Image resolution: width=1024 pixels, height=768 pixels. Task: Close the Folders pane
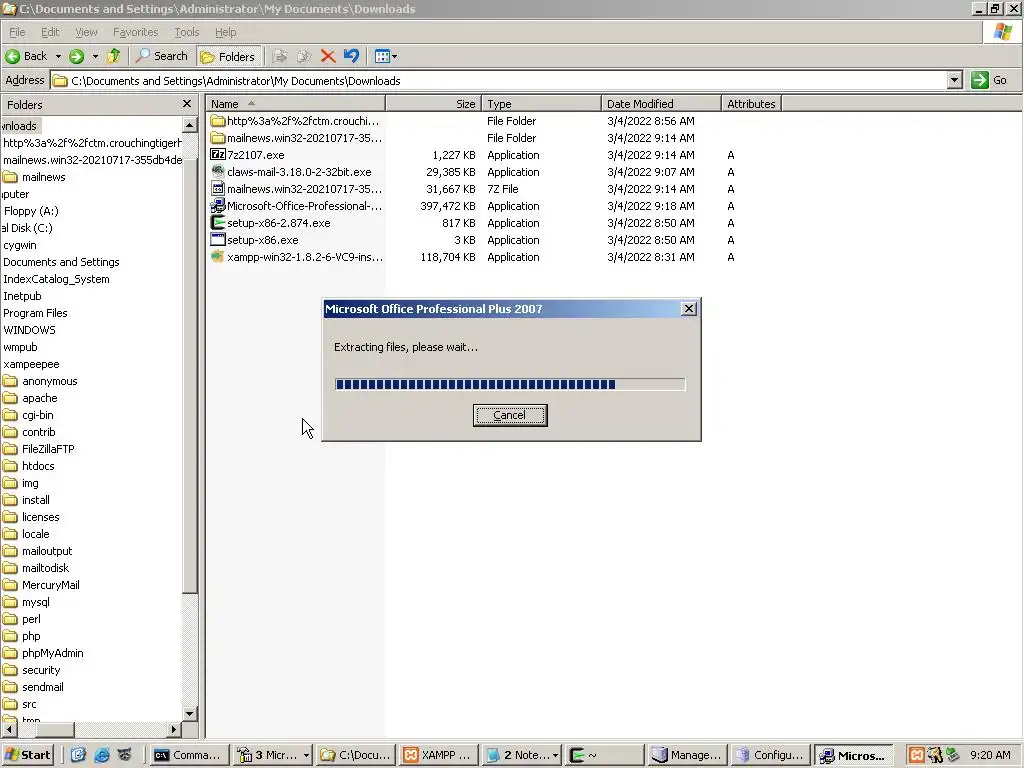point(187,104)
